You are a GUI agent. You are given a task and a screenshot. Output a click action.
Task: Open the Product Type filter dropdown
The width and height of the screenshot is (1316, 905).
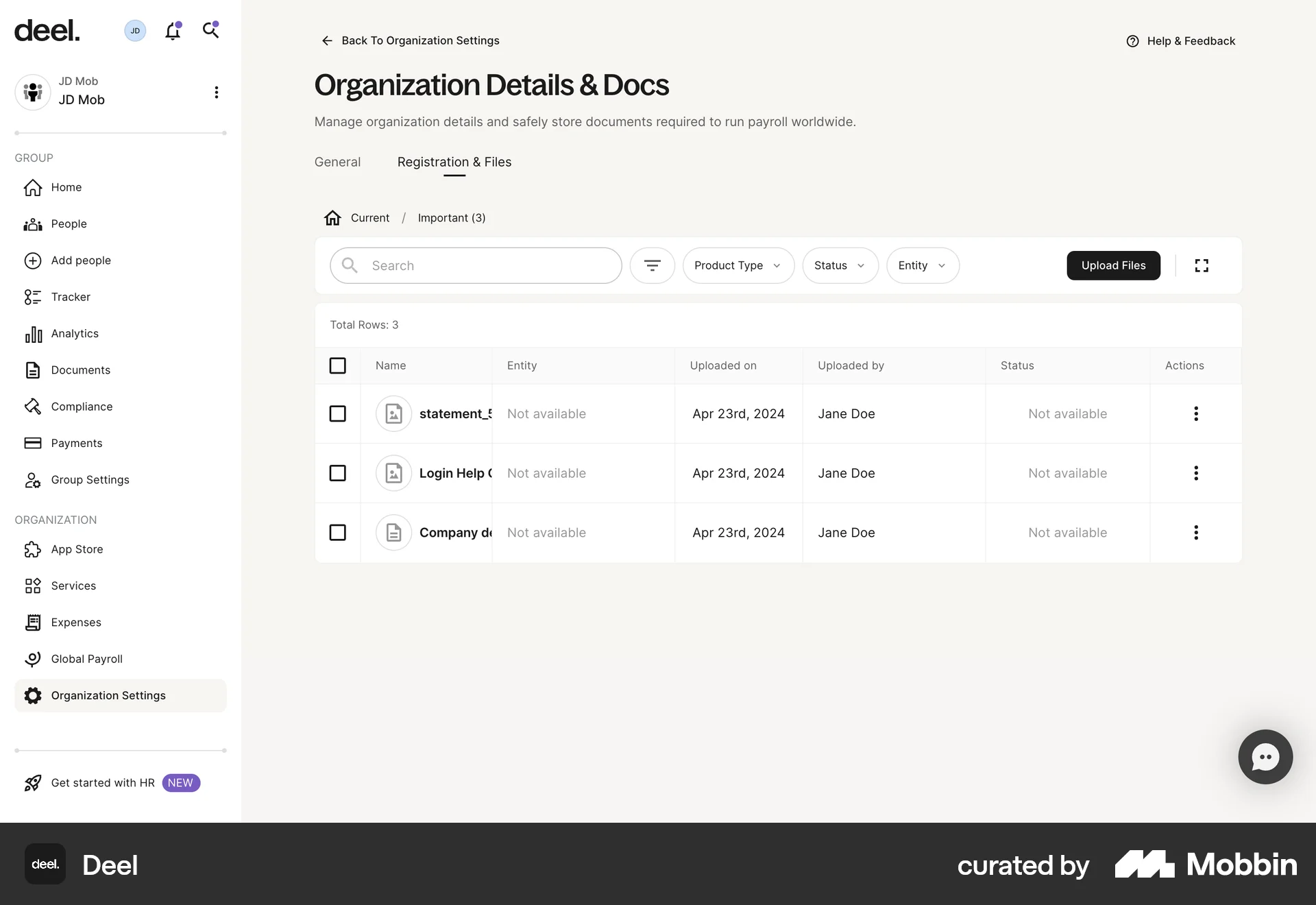click(738, 265)
